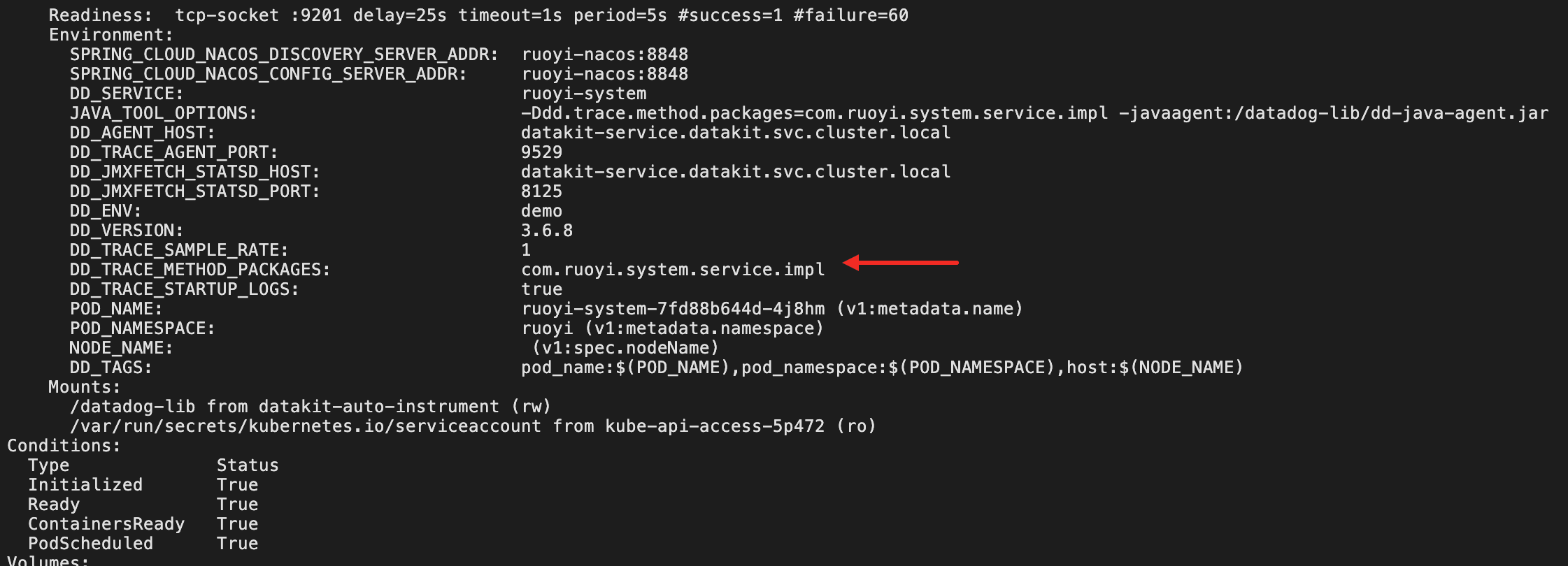Click the DD_TRACE_METHOD_PACKAGES value com.ruoyi.system.service.impl
The image size is (1568, 566).
point(673,270)
